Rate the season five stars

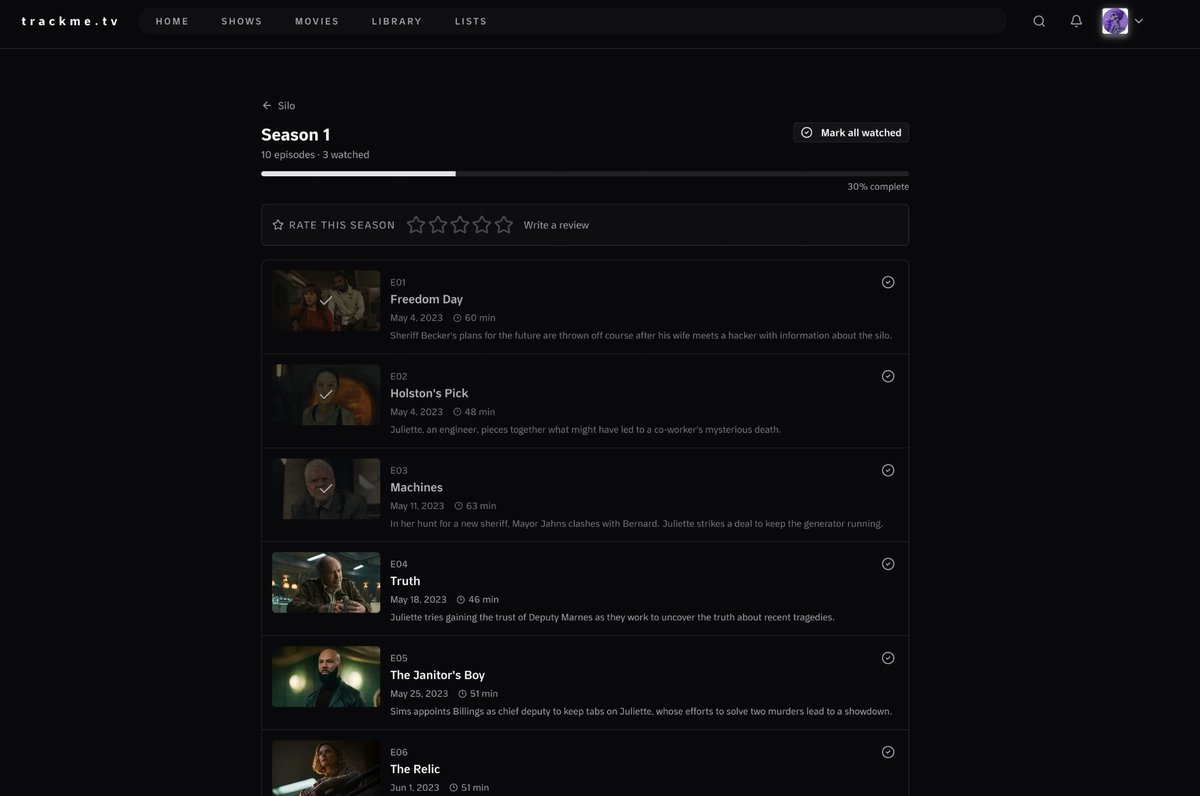coord(504,225)
